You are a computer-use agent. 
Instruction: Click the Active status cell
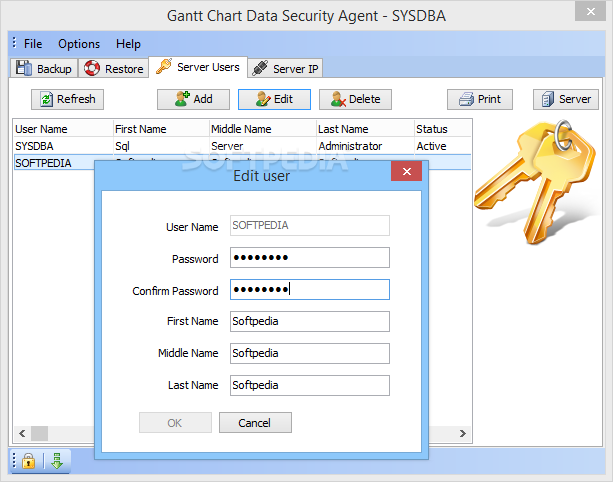[x=431, y=146]
